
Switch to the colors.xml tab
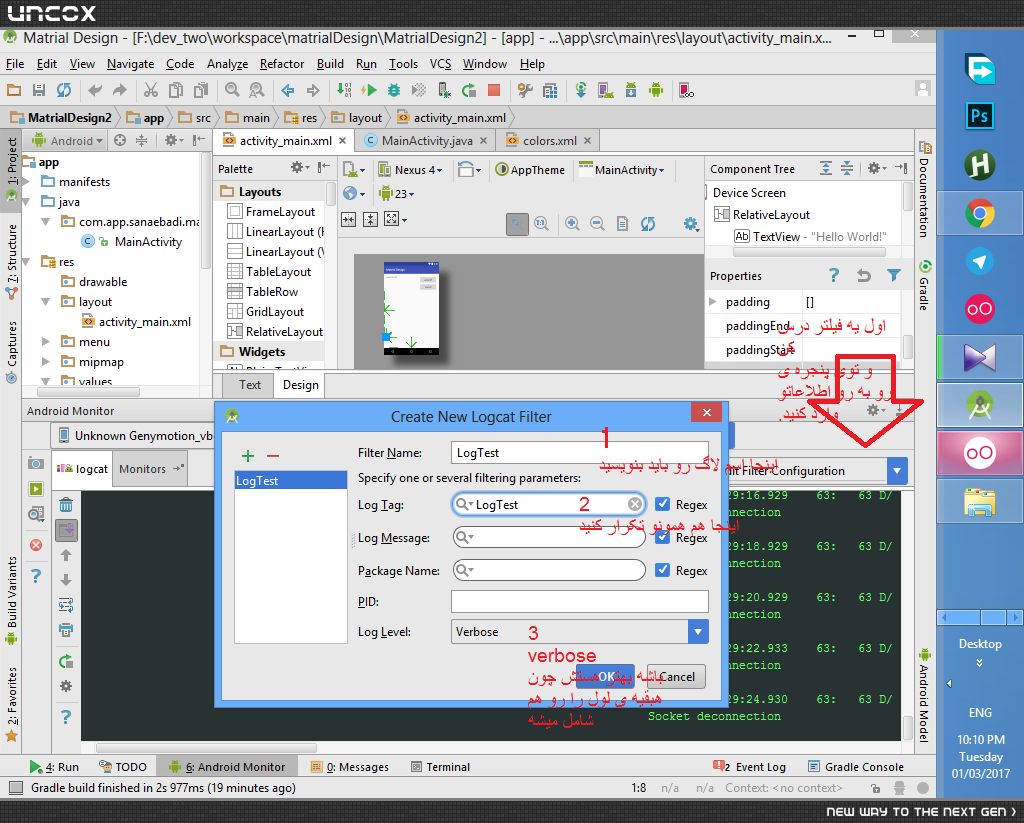tap(549, 140)
